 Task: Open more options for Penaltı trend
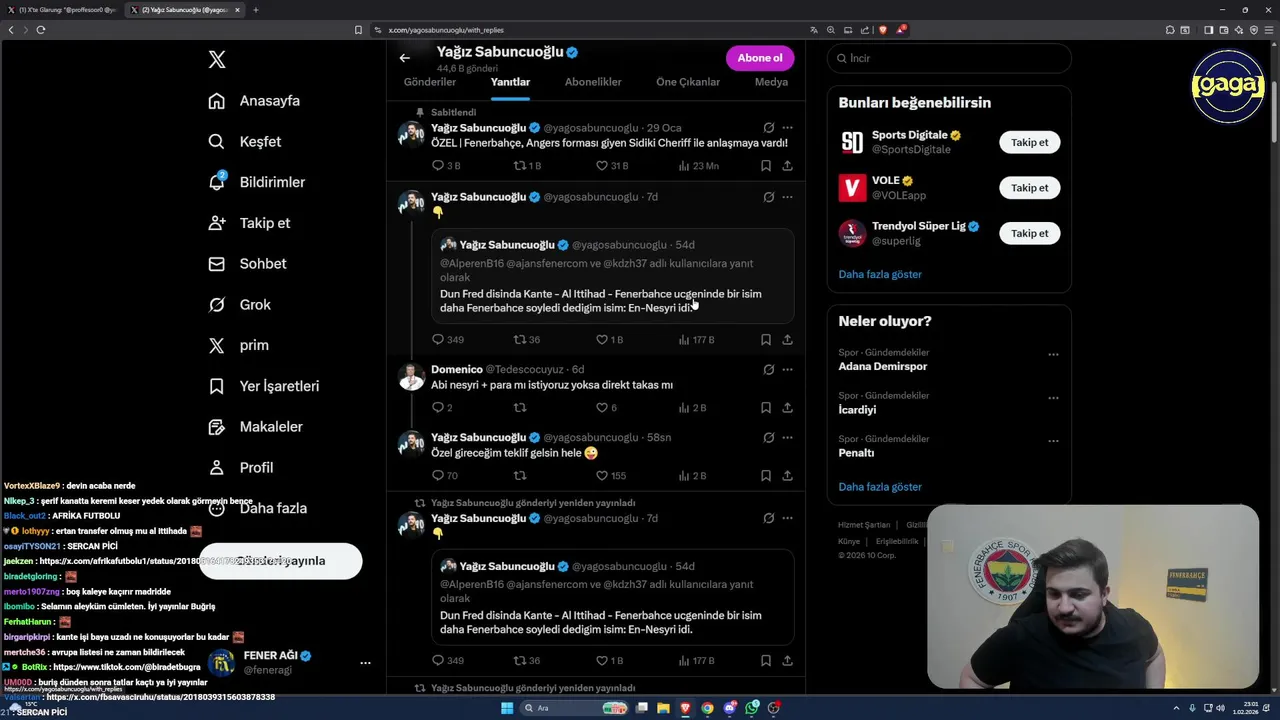click(1053, 442)
